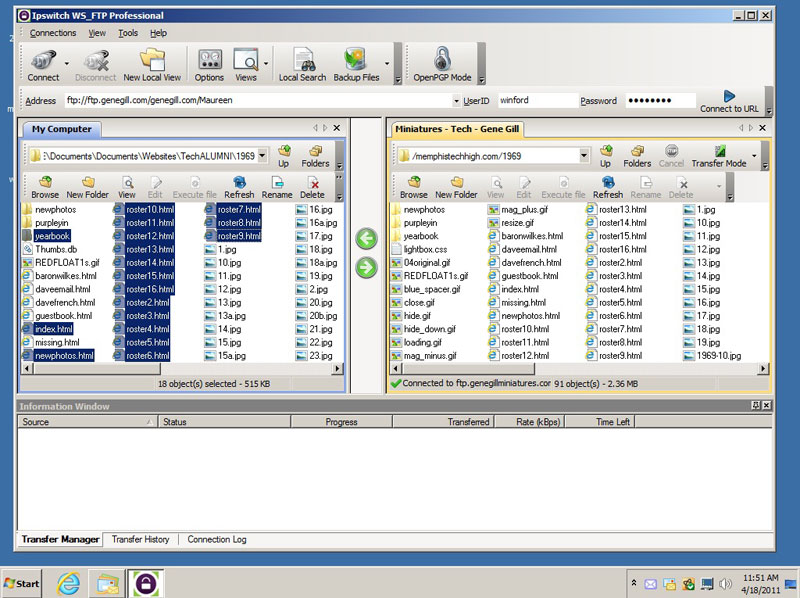Viewport: 800px width, 598px height.
Task: Expand the Connect button dropdown arrow
Action: pyautogui.click(x=67, y=64)
